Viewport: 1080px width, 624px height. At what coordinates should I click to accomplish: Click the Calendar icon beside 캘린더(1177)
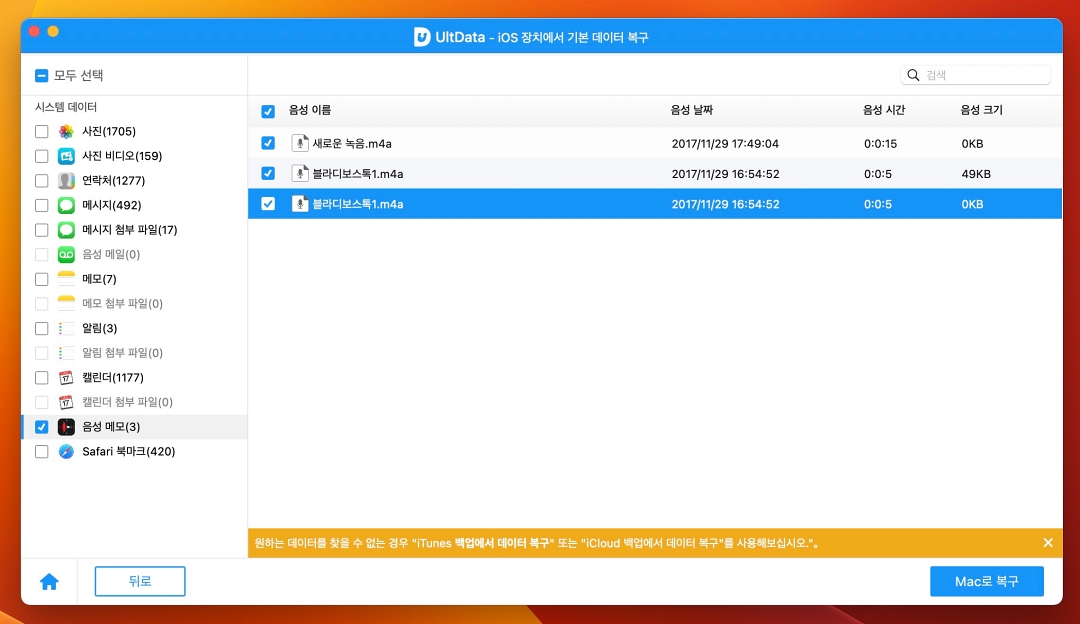[x=66, y=377]
